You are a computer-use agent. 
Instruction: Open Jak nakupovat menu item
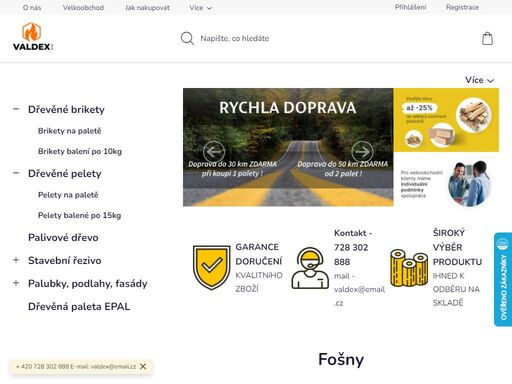[147, 7]
